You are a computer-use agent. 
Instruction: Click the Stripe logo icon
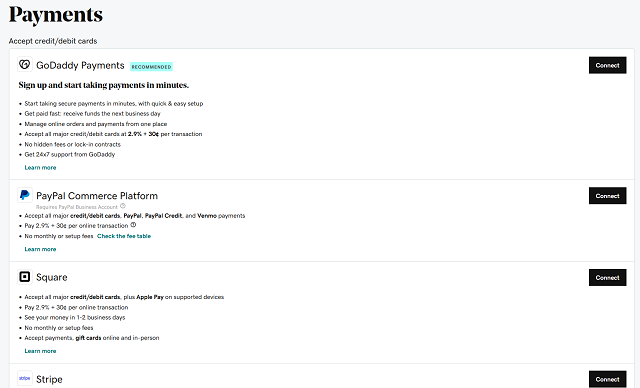click(24, 379)
